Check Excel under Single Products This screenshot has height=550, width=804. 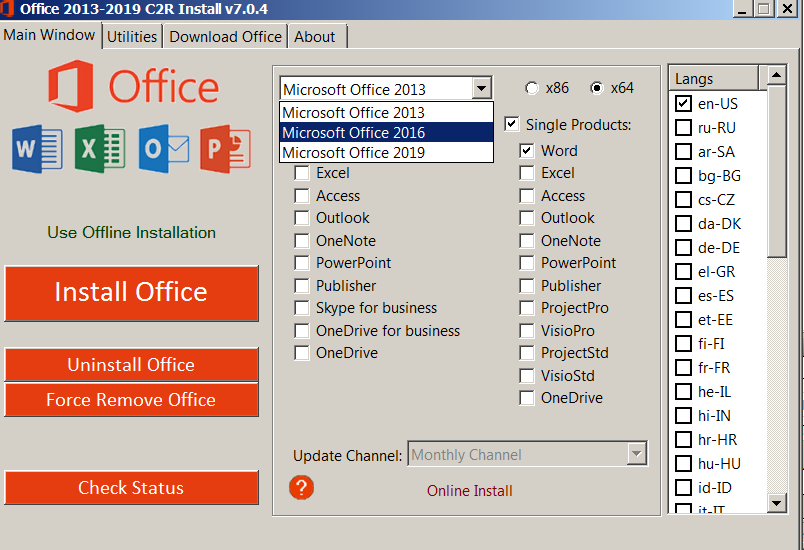[527, 173]
